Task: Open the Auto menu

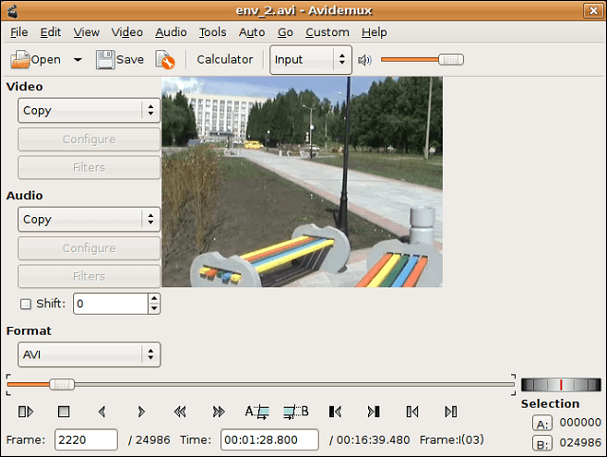Action: pyautogui.click(x=252, y=32)
